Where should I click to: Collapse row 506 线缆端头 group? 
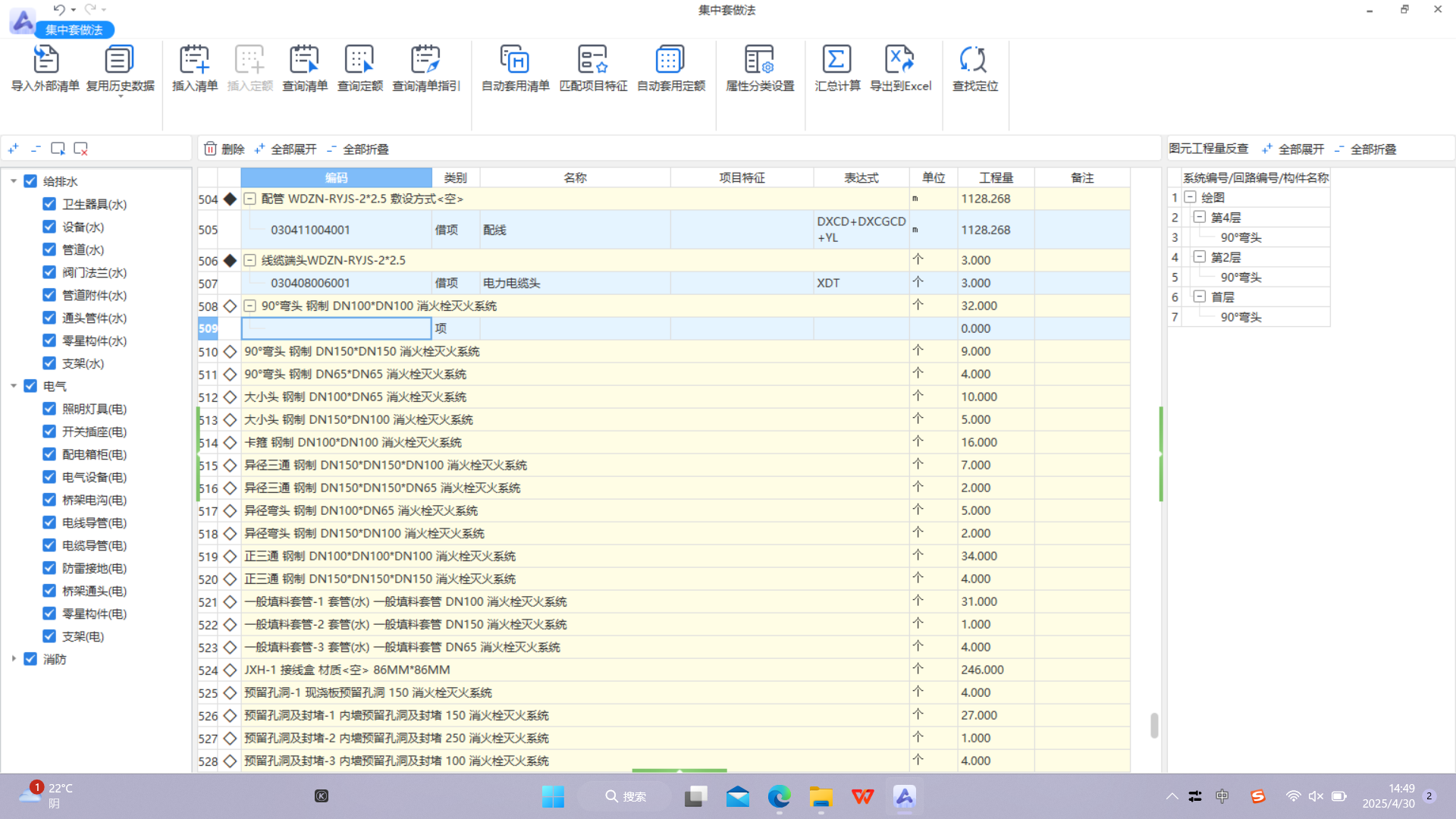click(249, 260)
